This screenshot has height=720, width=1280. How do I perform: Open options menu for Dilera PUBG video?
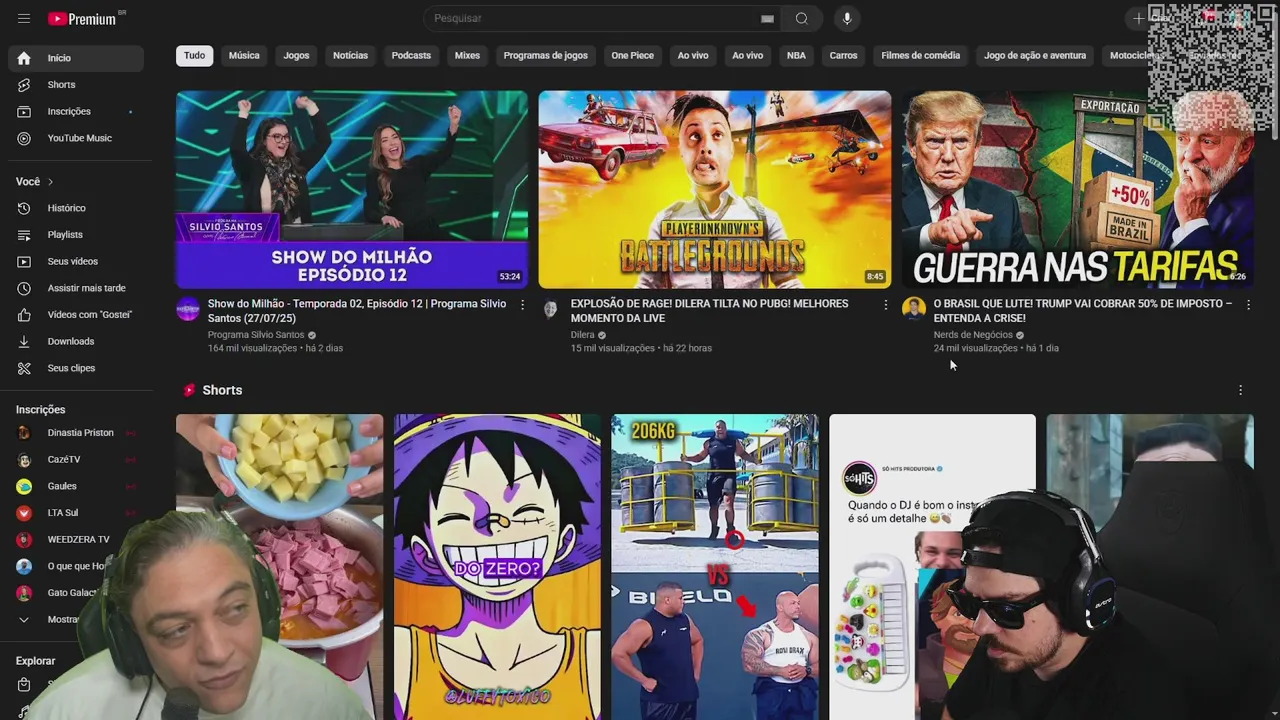tap(885, 304)
